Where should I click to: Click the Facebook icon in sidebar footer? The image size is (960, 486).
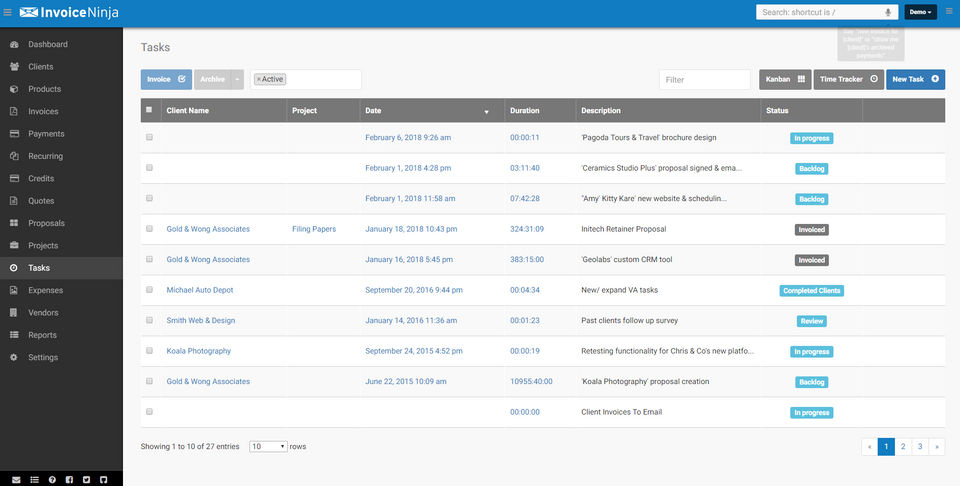tap(69, 479)
